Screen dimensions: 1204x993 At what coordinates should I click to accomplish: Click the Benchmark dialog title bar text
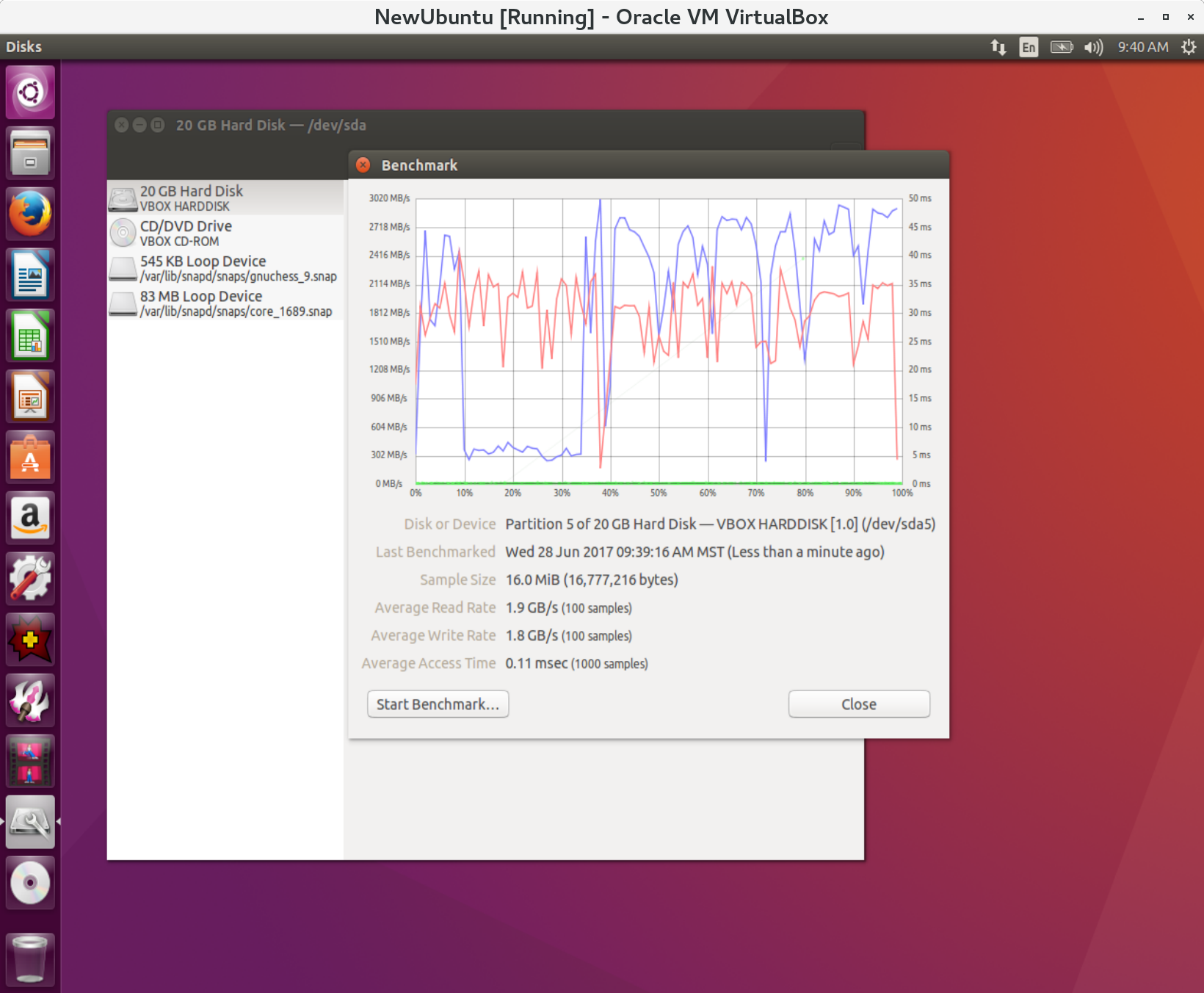point(420,165)
